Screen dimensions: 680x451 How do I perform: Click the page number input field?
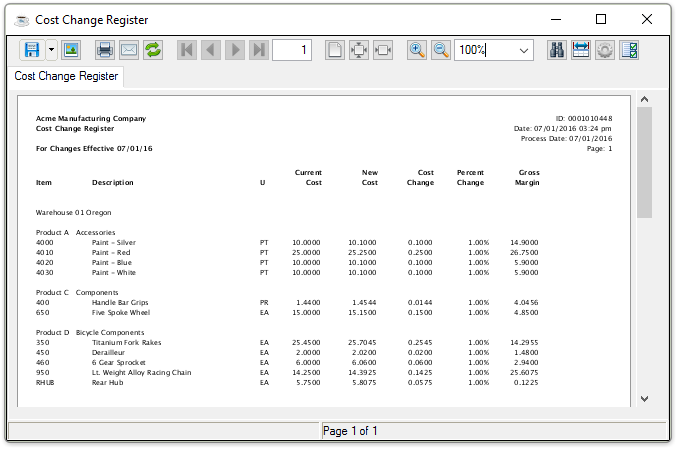point(291,50)
